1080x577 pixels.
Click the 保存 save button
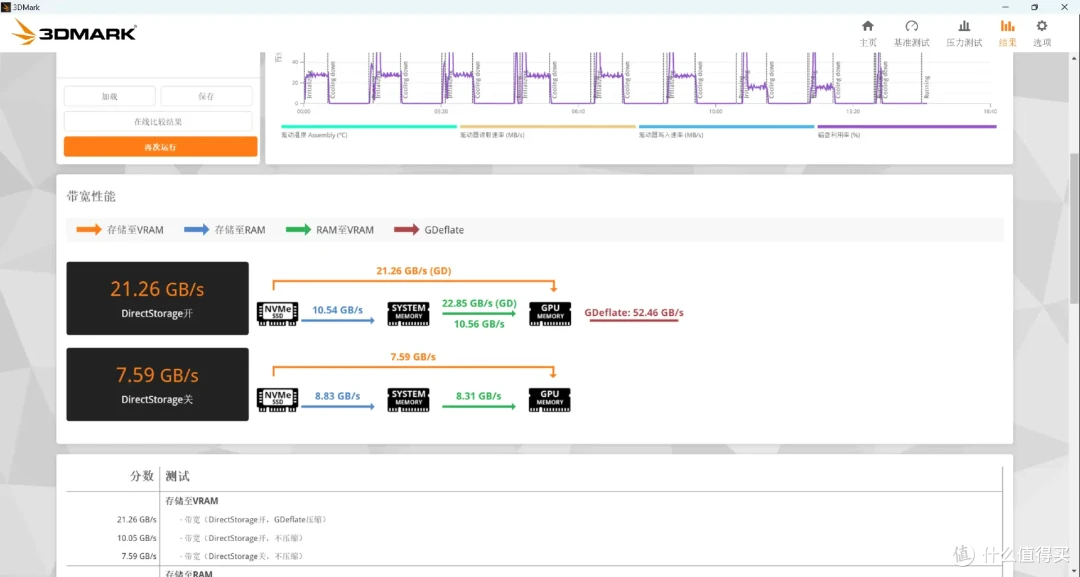pyautogui.click(x=206, y=96)
